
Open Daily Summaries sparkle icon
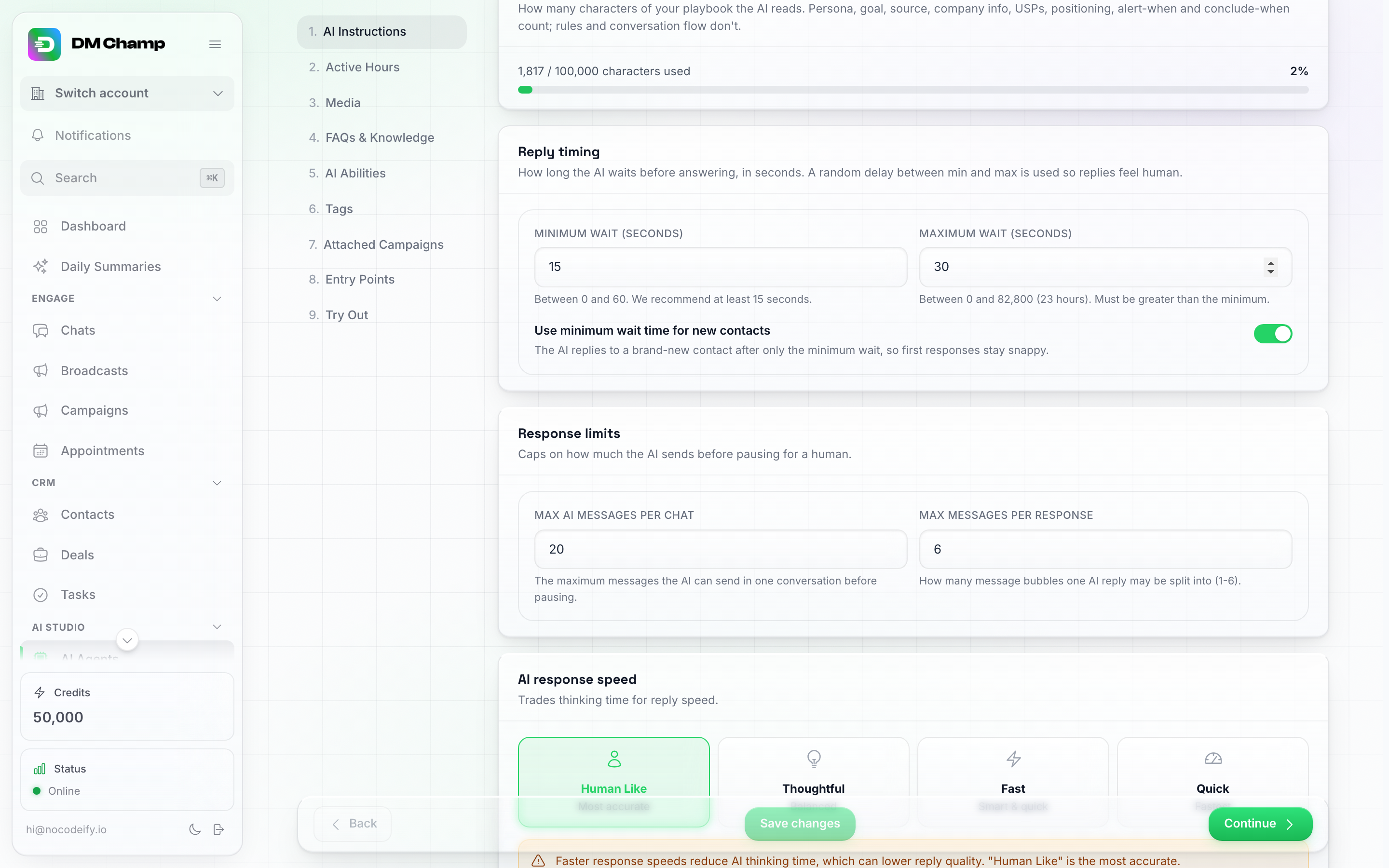[x=40, y=266]
